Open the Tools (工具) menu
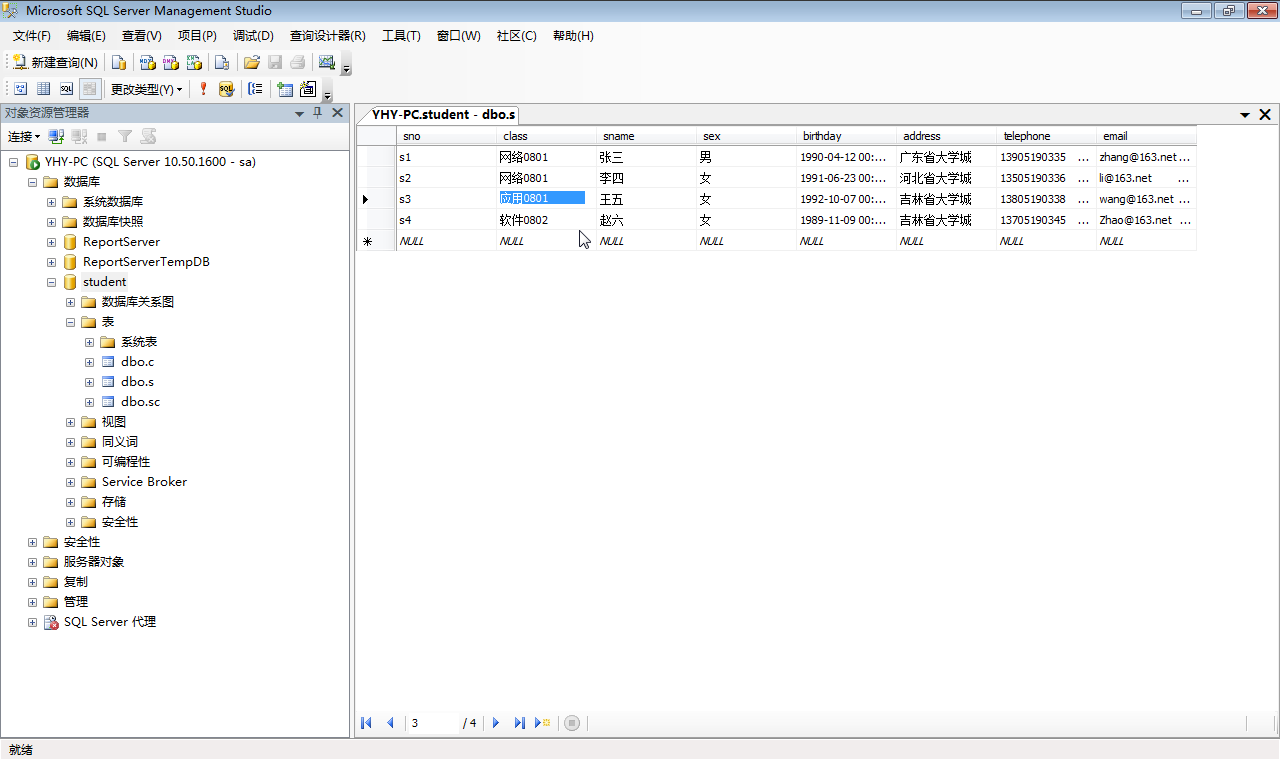The image size is (1280, 760). tap(401, 36)
